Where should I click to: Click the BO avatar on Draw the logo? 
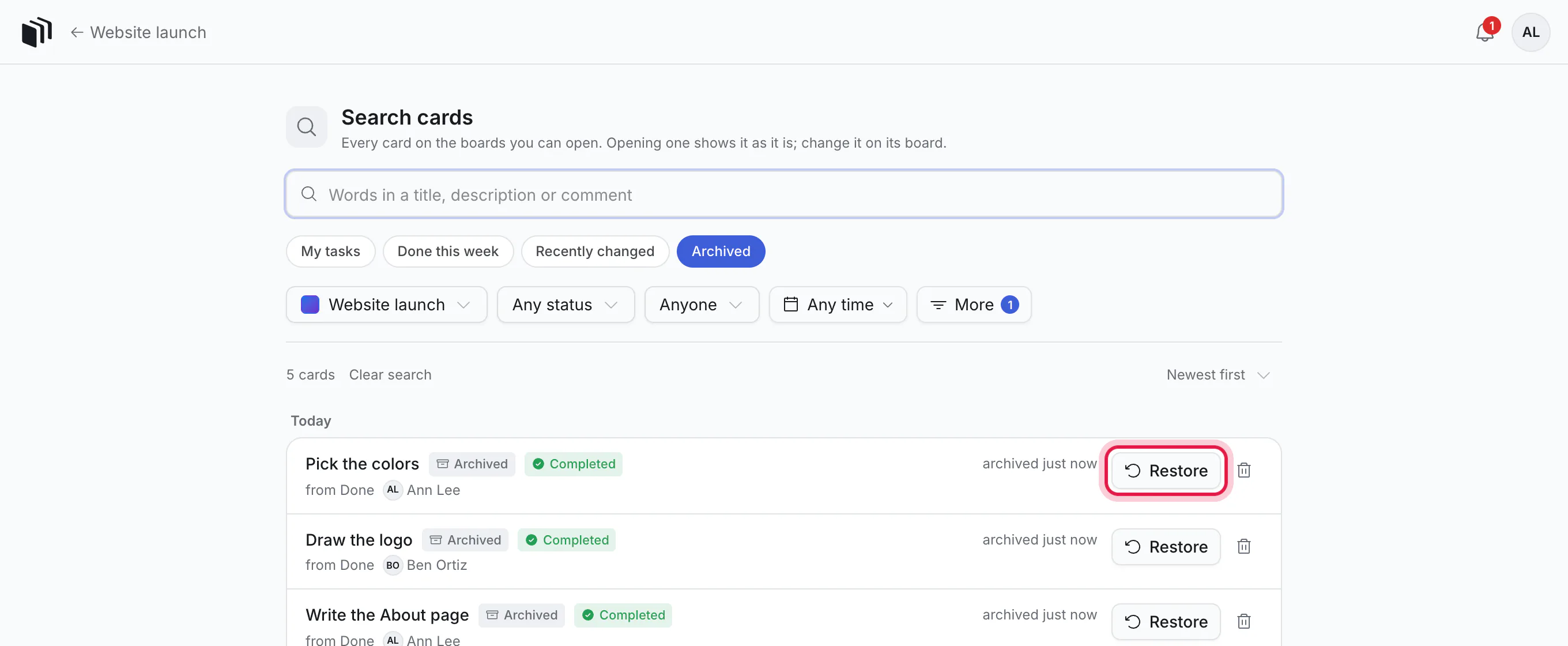[x=393, y=565]
